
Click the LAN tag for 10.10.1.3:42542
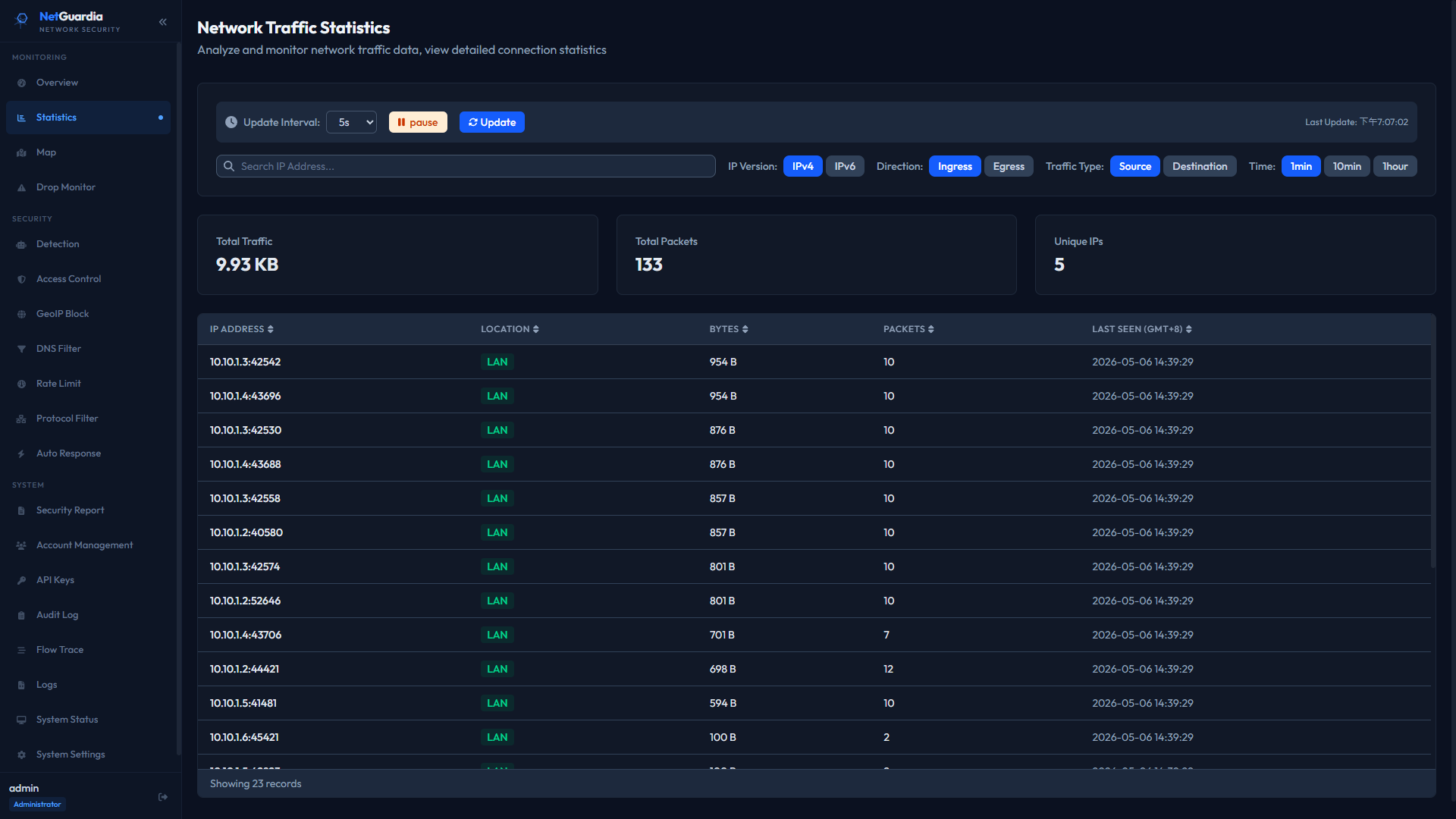pyautogui.click(x=497, y=362)
